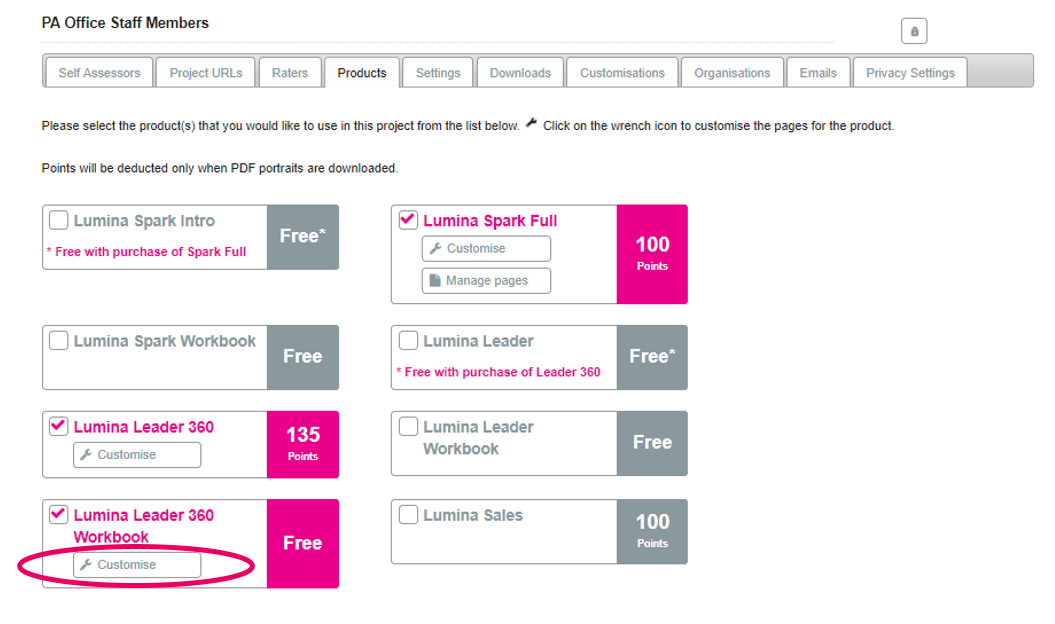Click the Lumina Leader product checkbox
The width and height of the screenshot is (1055, 624).
coord(408,341)
